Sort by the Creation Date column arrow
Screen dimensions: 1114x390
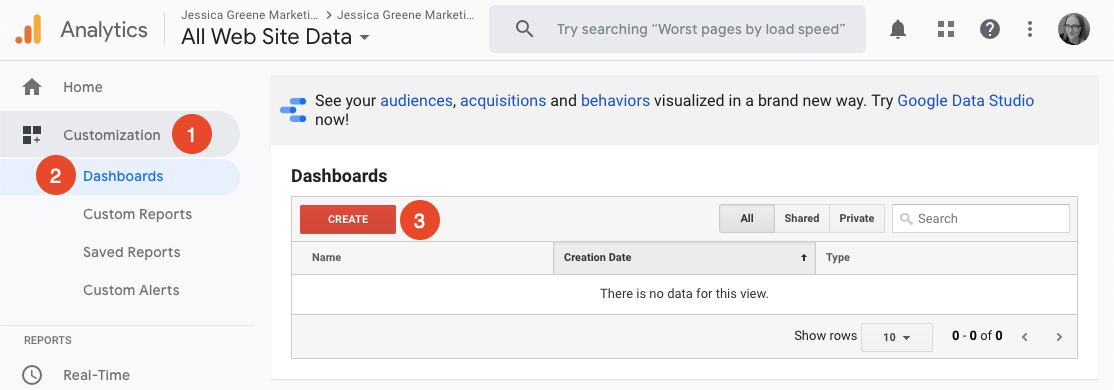pyautogui.click(x=804, y=258)
